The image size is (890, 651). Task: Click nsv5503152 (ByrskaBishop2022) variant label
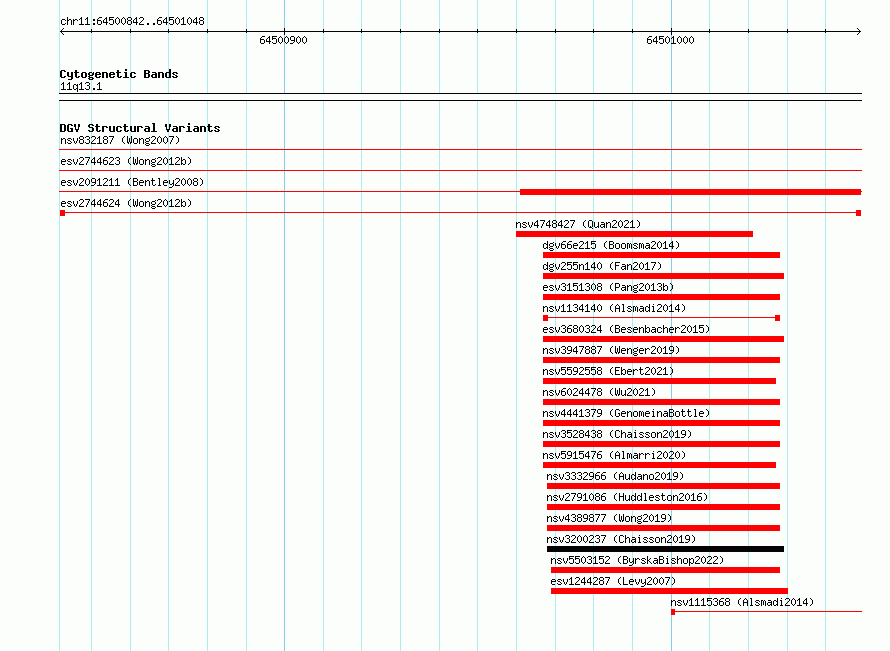[637, 560]
